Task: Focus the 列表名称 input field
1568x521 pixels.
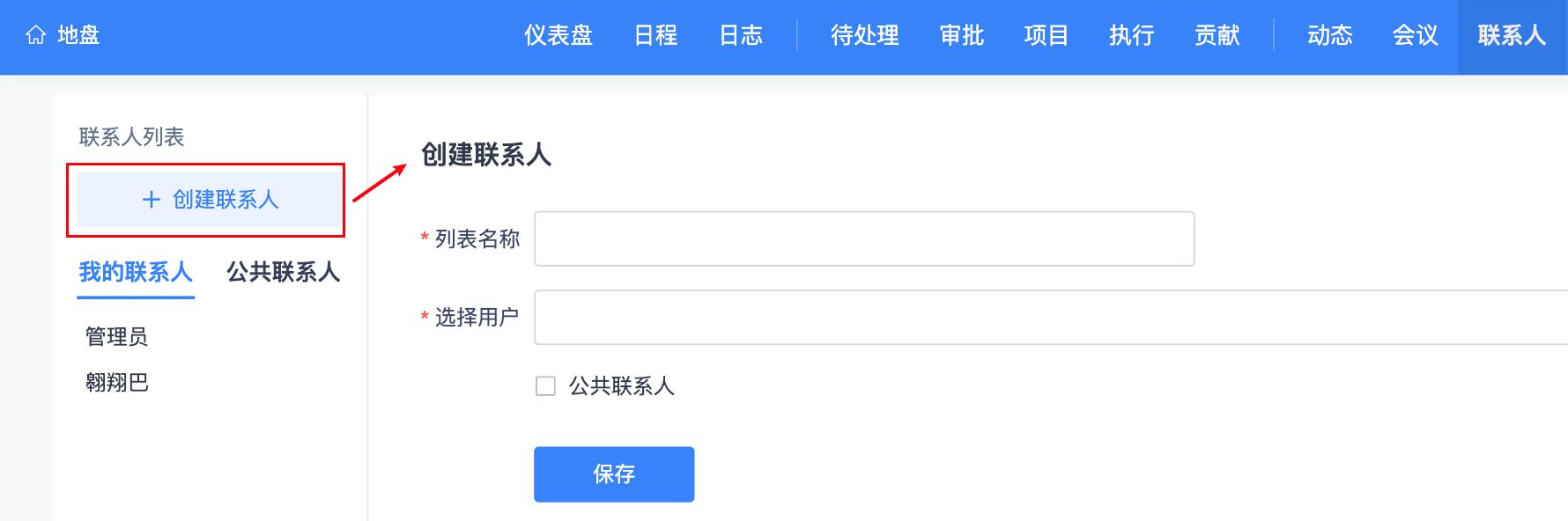Action: [863, 238]
